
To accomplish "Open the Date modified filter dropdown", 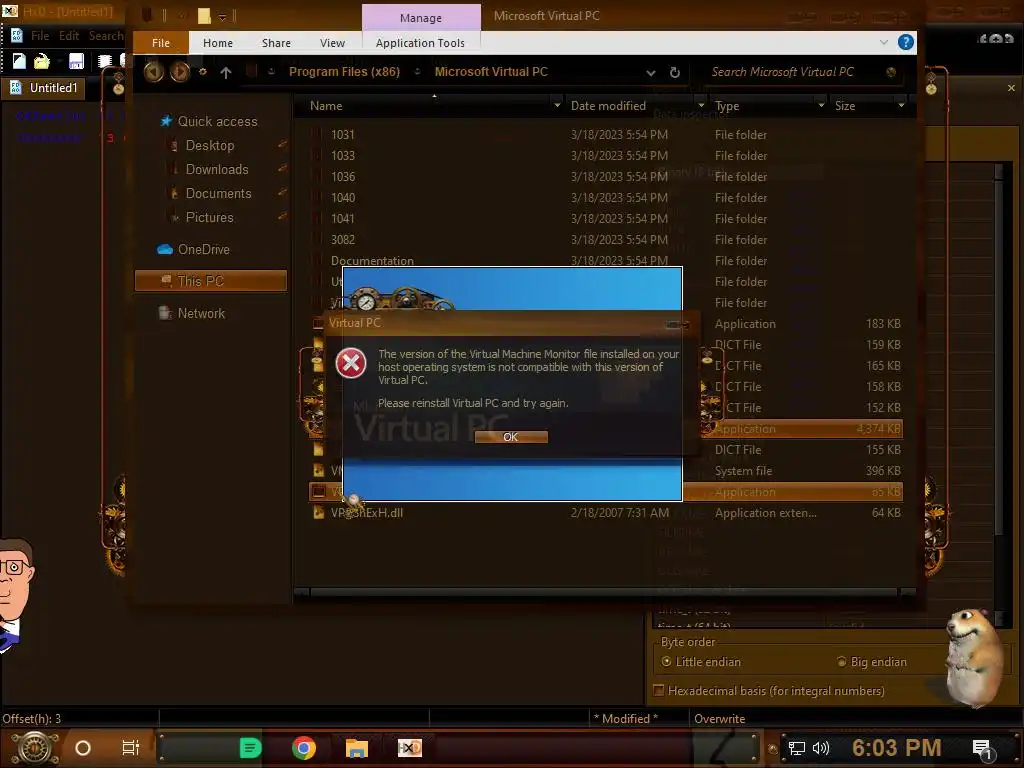I will (x=701, y=105).
